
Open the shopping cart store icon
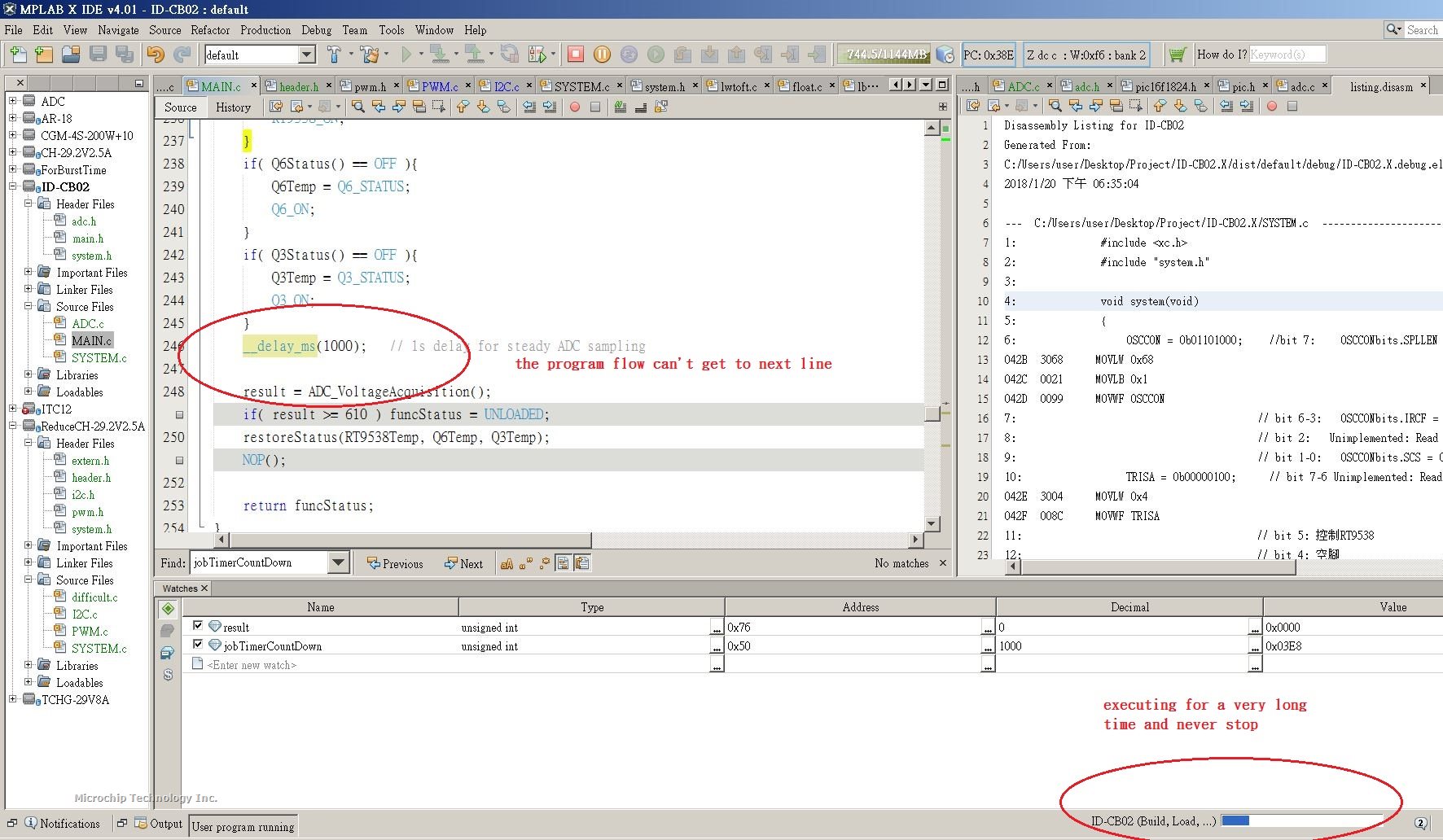pyautogui.click(x=1177, y=55)
